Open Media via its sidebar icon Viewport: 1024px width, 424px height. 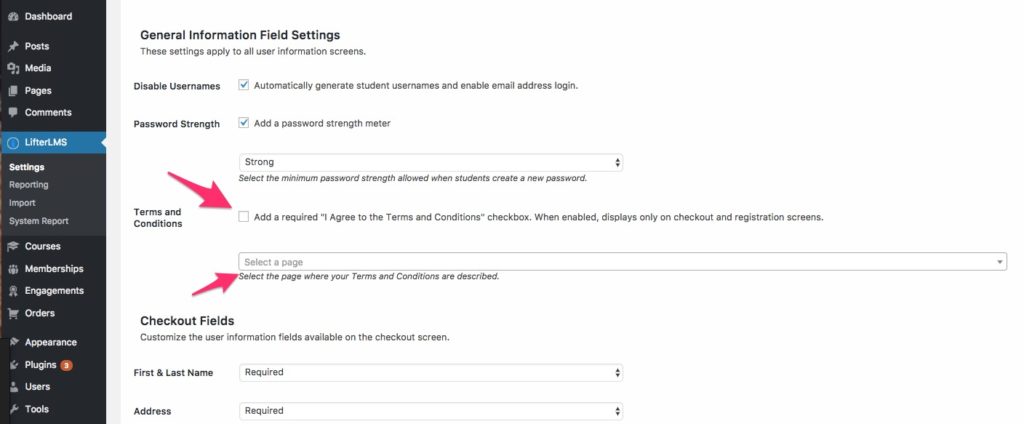pyautogui.click(x=13, y=68)
